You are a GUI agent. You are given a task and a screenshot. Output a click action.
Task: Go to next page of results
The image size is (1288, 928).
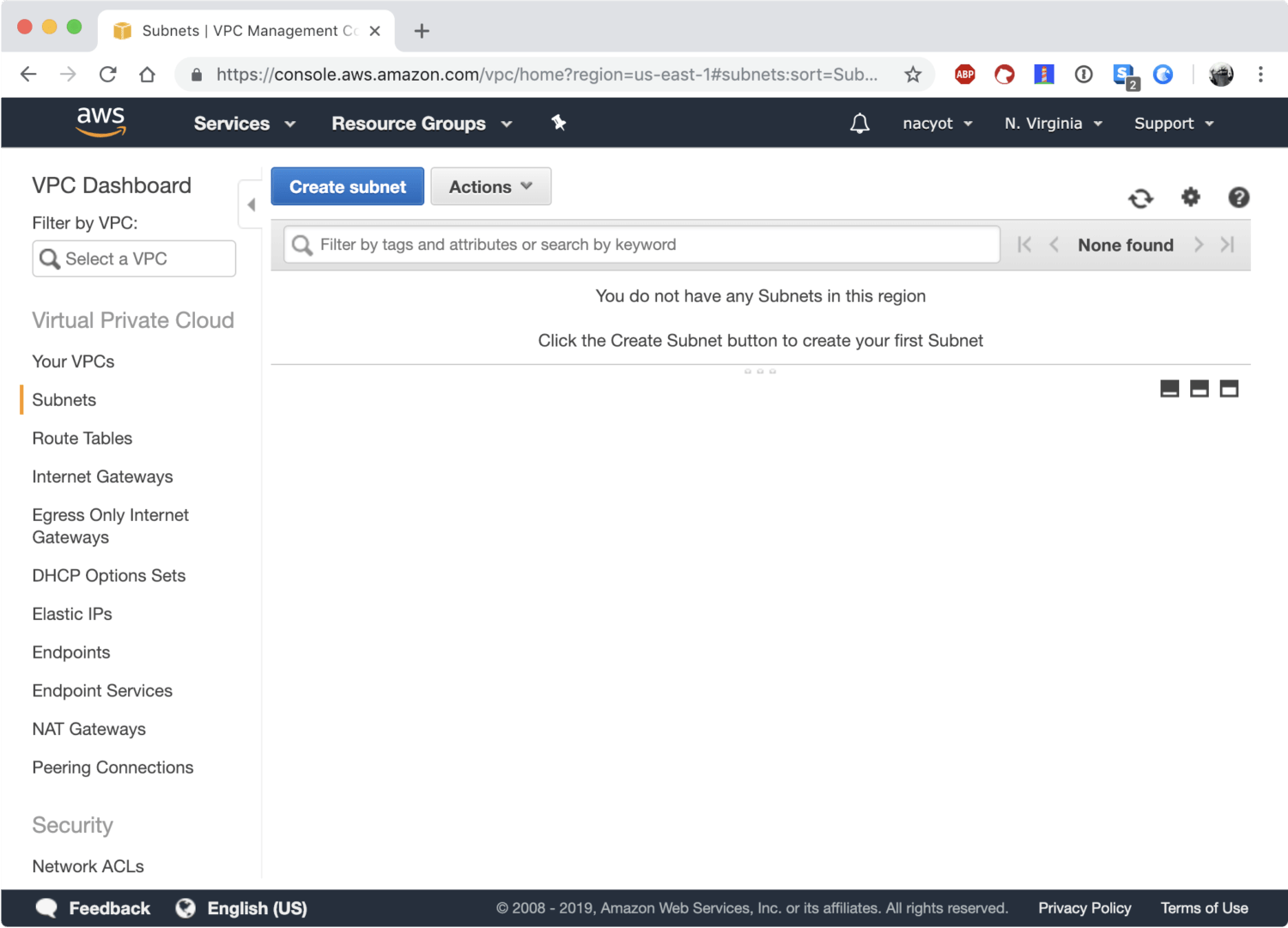click(x=1199, y=245)
